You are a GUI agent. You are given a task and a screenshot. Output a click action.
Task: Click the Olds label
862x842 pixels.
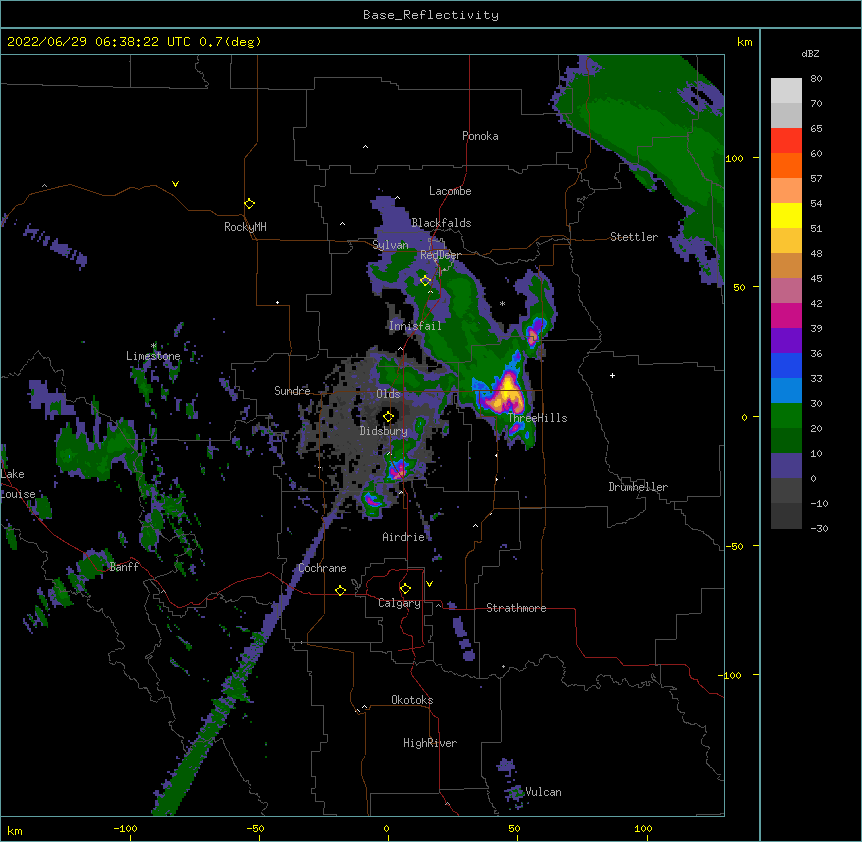(x=388, y=394)
